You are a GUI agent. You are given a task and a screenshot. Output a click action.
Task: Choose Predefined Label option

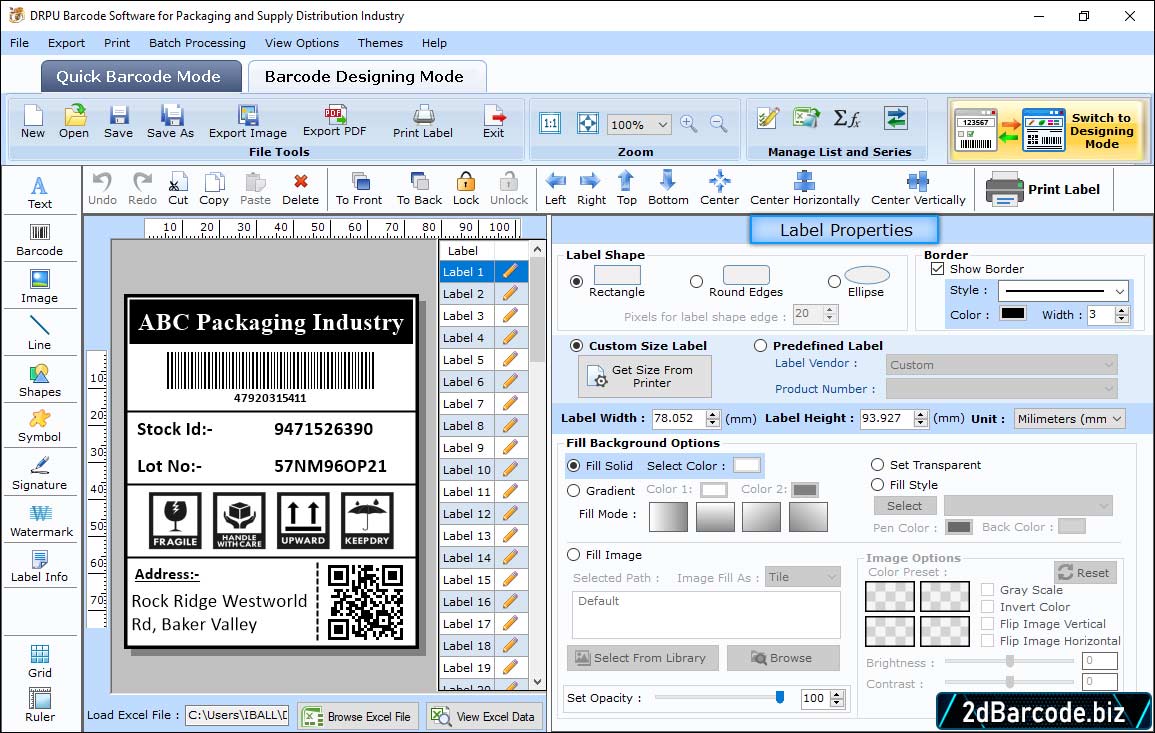pos(760,346)
